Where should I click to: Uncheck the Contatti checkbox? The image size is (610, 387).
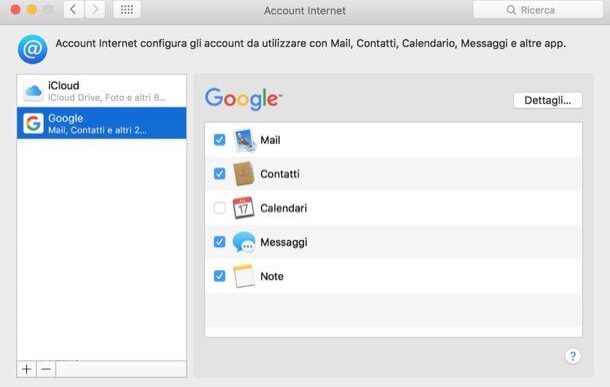(x=219, y=173)
